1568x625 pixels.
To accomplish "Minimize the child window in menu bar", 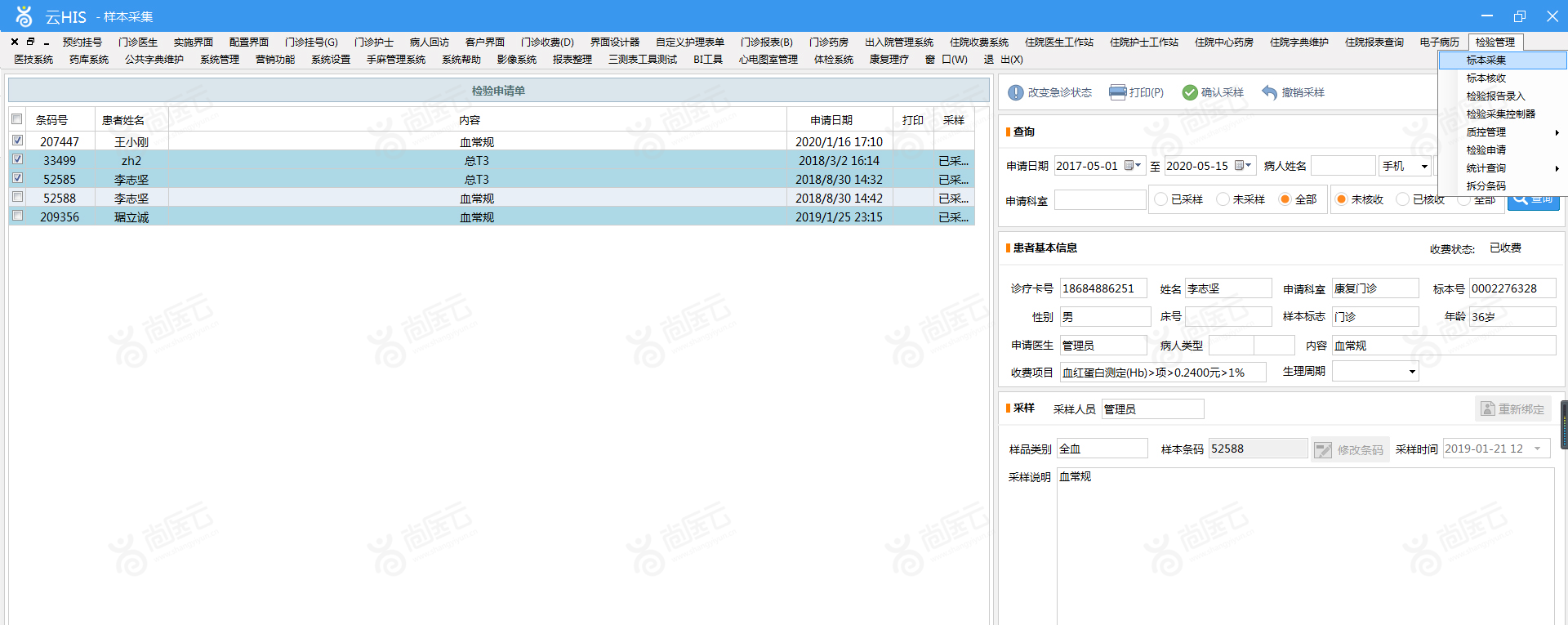I will pyautogui.click(x=47, y=42).
